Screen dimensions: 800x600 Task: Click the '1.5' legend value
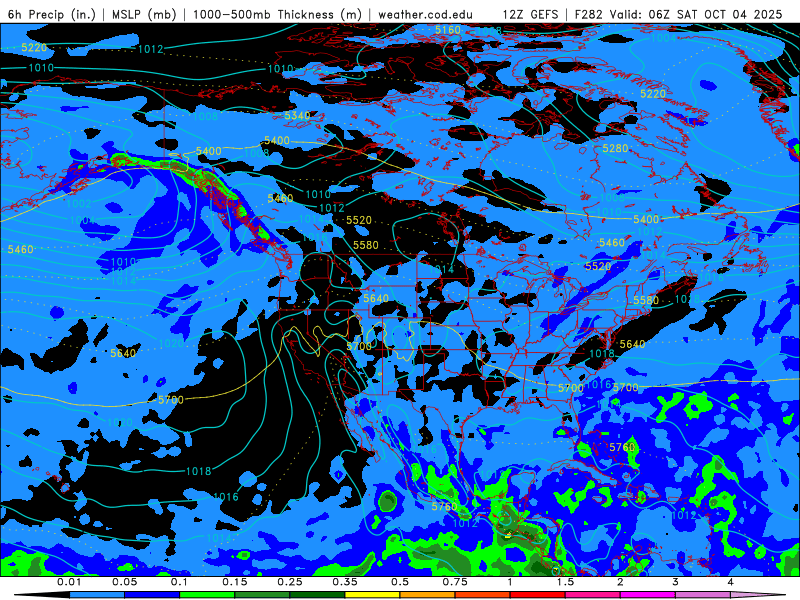click(x=565, y=582)
